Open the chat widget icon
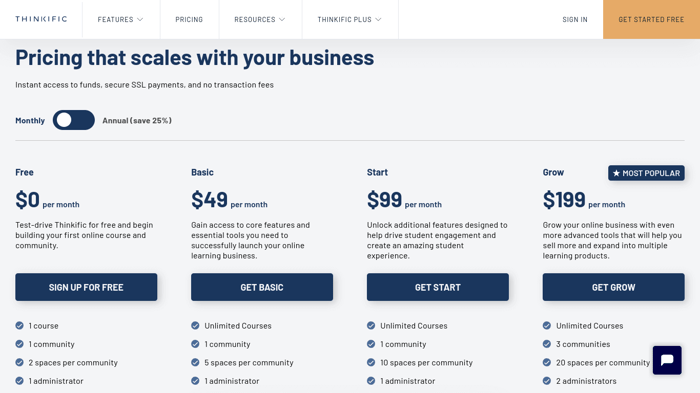The width and height of the screenshot is (700, 393). 667,360
